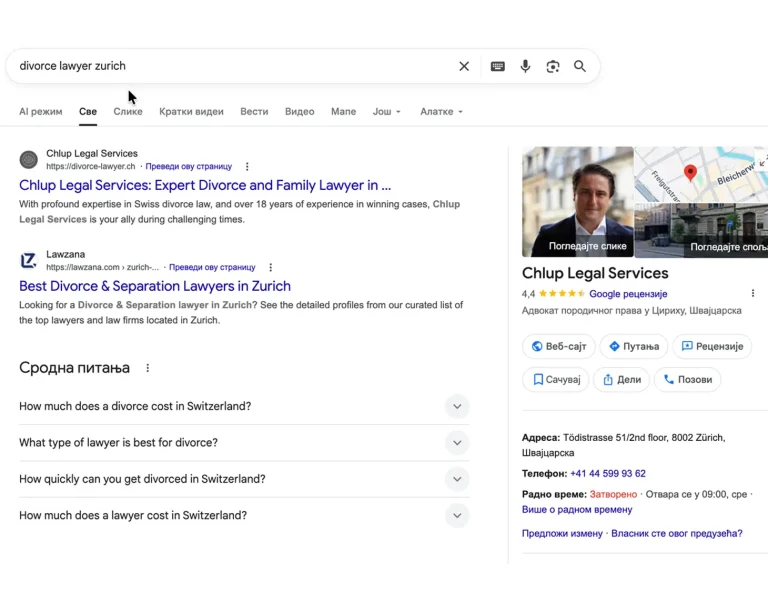Screen dimensions: 768x602
Task: Open Best Divorce & Separation Lawyers in Zurich
Action: pyautogui.click(x=155, y=286)
